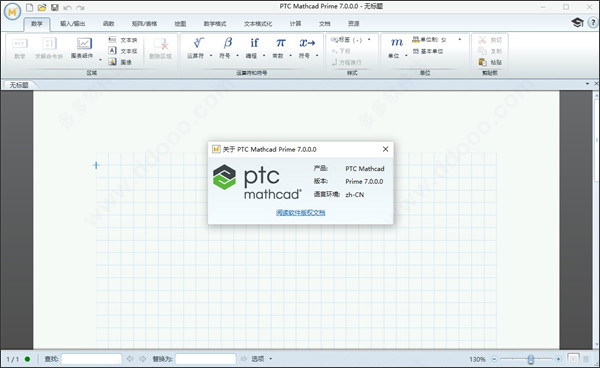Switch to the 函数 ribbon tab
The image size is (600, 368).
108,24
